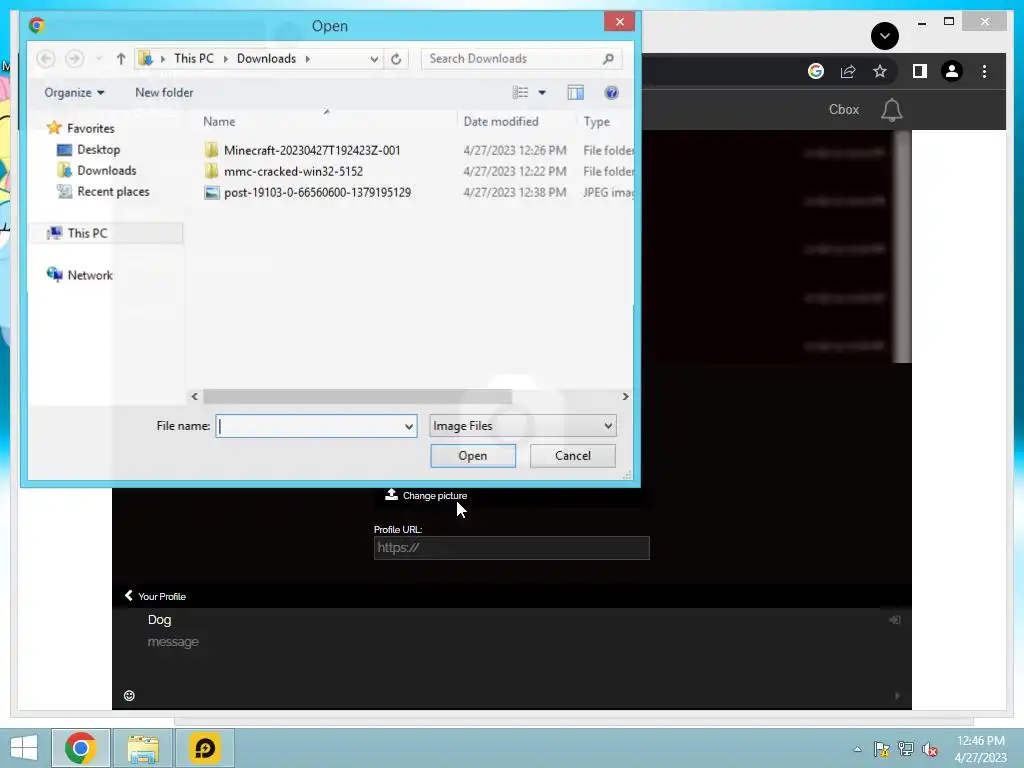Share this page with Chrome's share icon
The width and height of the screenshot is (1024, 768).
point(848,71)
